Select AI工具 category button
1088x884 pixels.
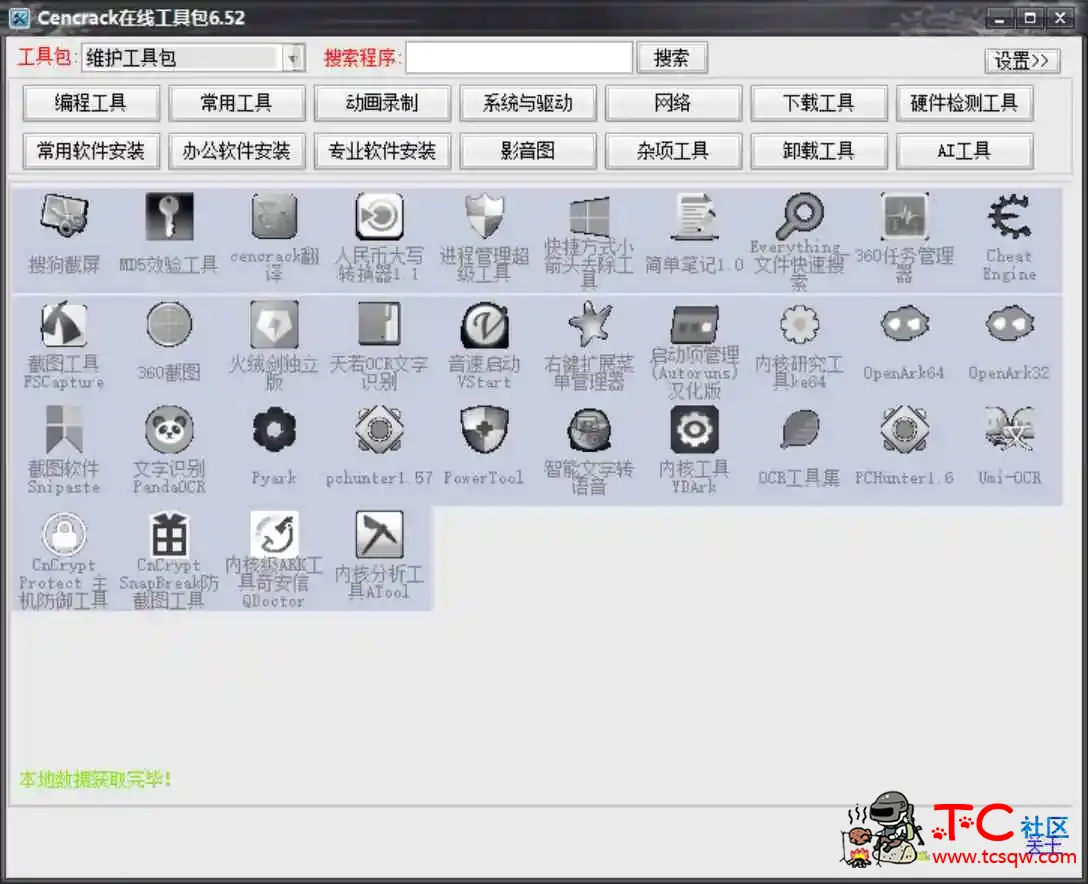coord(964,151)
